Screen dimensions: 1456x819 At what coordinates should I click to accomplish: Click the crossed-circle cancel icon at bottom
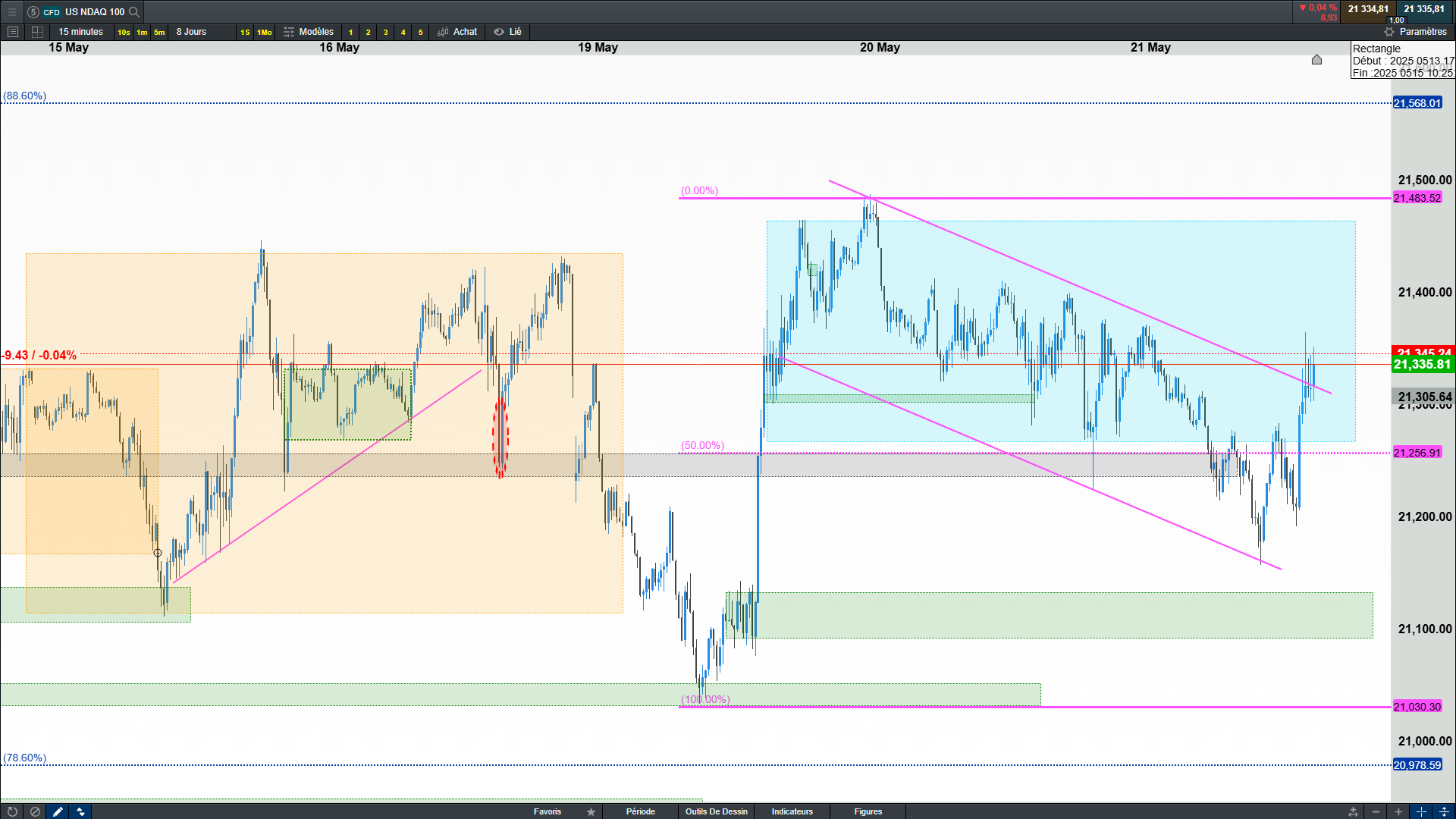(35, 811)
